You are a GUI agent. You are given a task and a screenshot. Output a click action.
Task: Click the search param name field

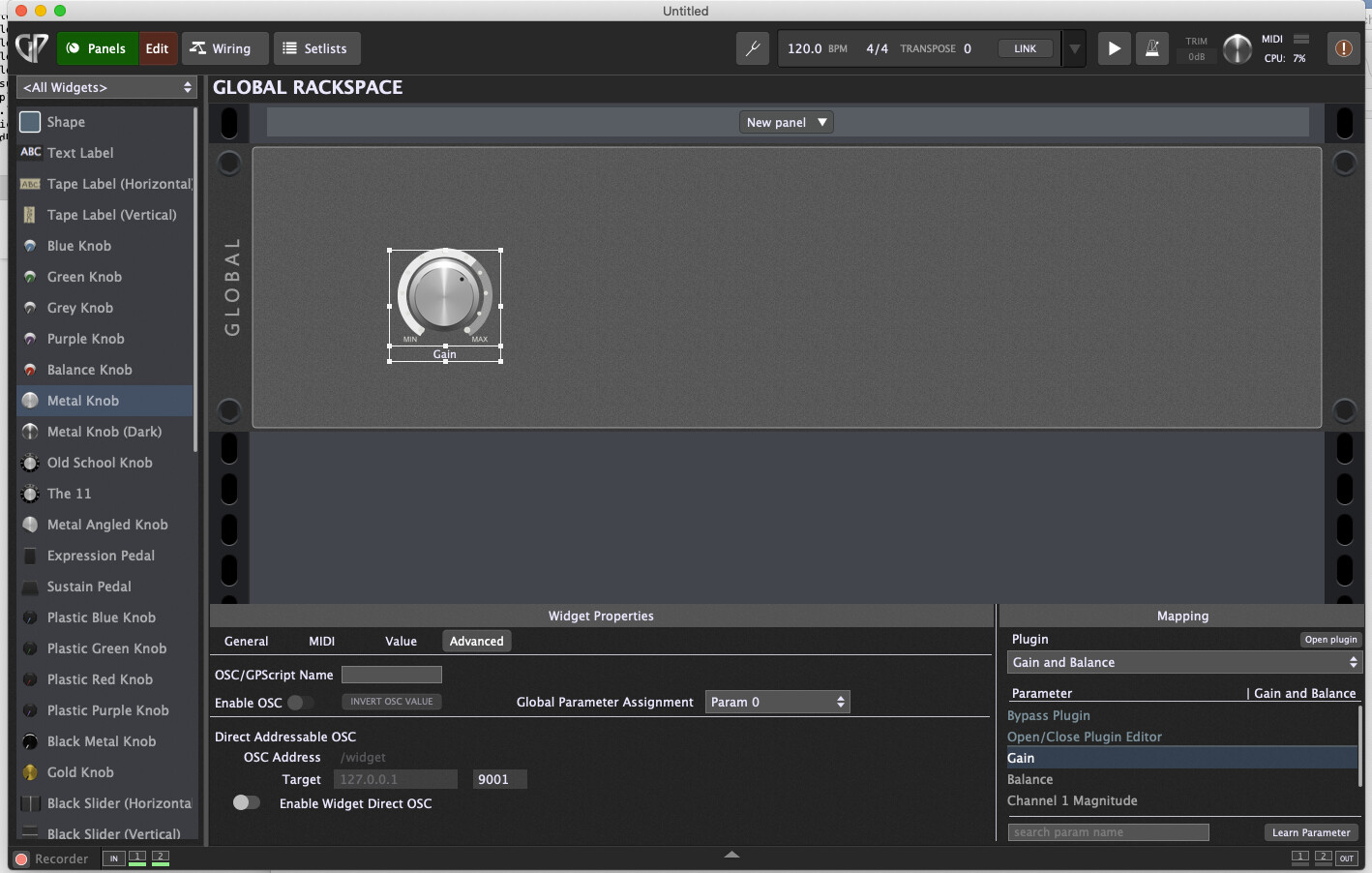click(x=1108, y=832)
